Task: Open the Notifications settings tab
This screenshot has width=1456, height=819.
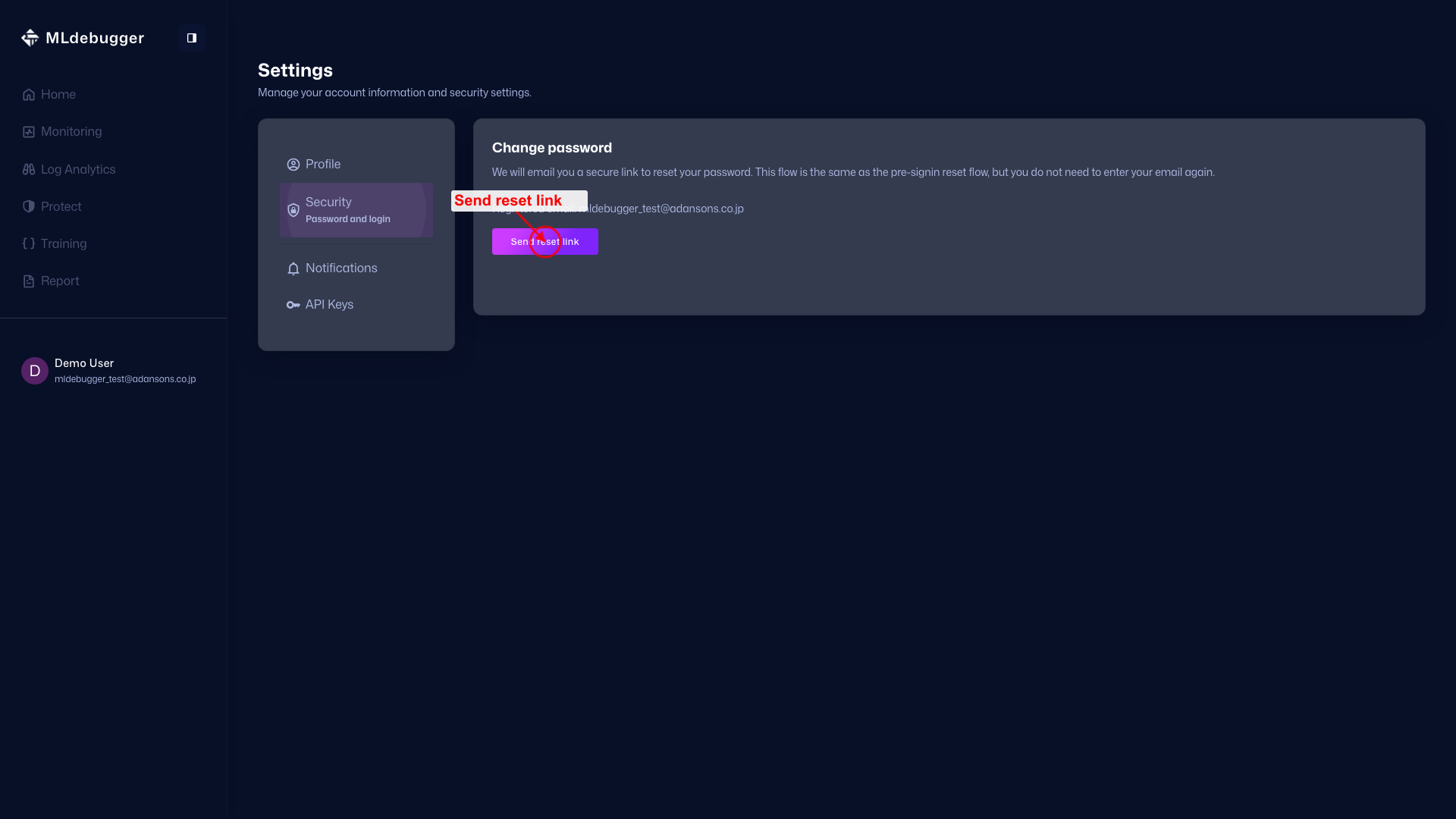Action: coord(340,268)
